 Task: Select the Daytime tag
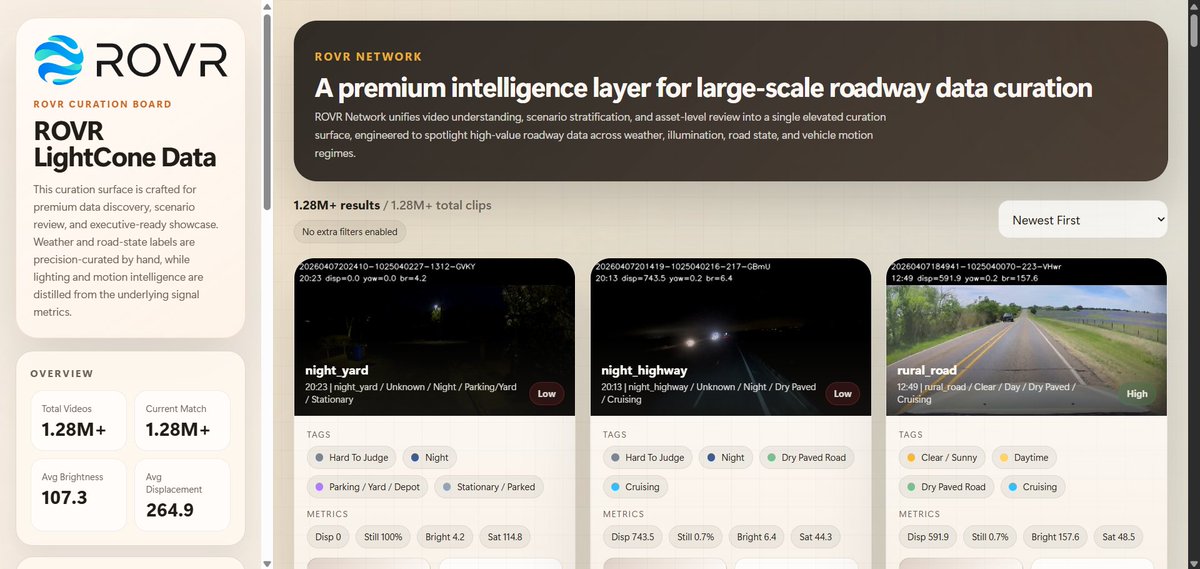point(1023,457)
